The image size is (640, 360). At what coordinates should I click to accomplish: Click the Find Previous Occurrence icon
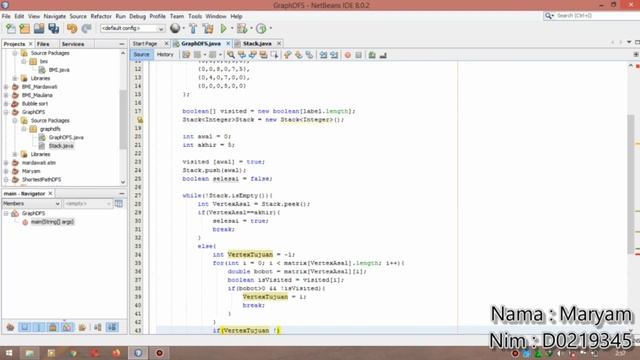click(x=242, y=55)
